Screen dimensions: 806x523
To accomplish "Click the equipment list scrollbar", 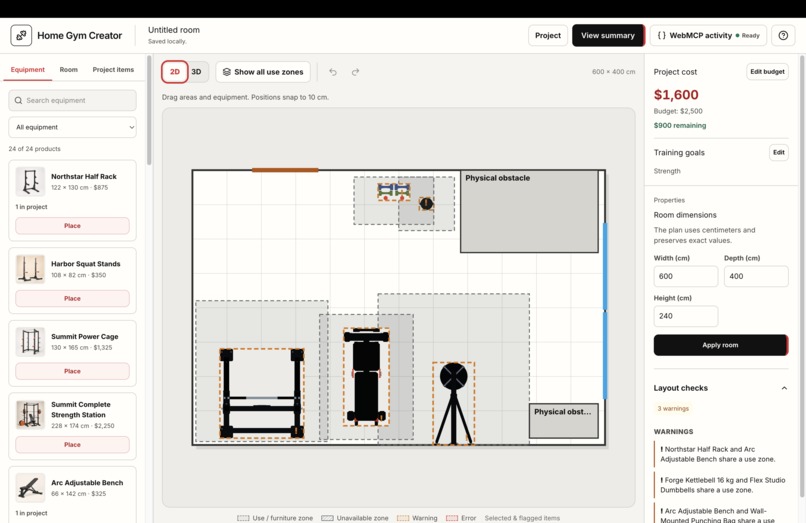I will (x=149, y=111).
